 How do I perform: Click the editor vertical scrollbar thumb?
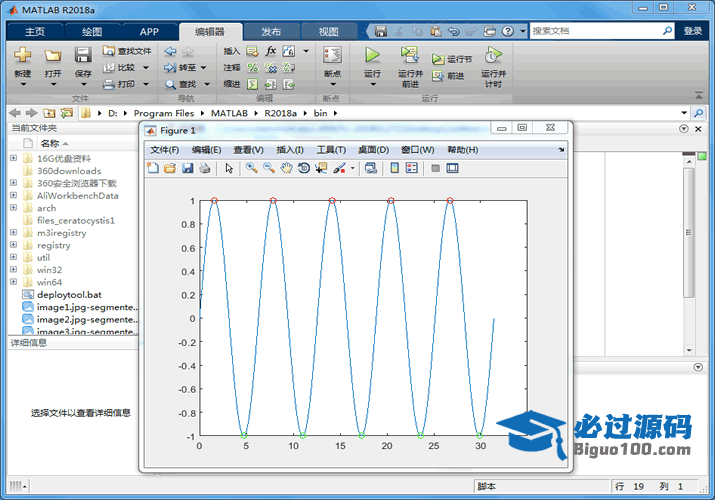point(689,232)
